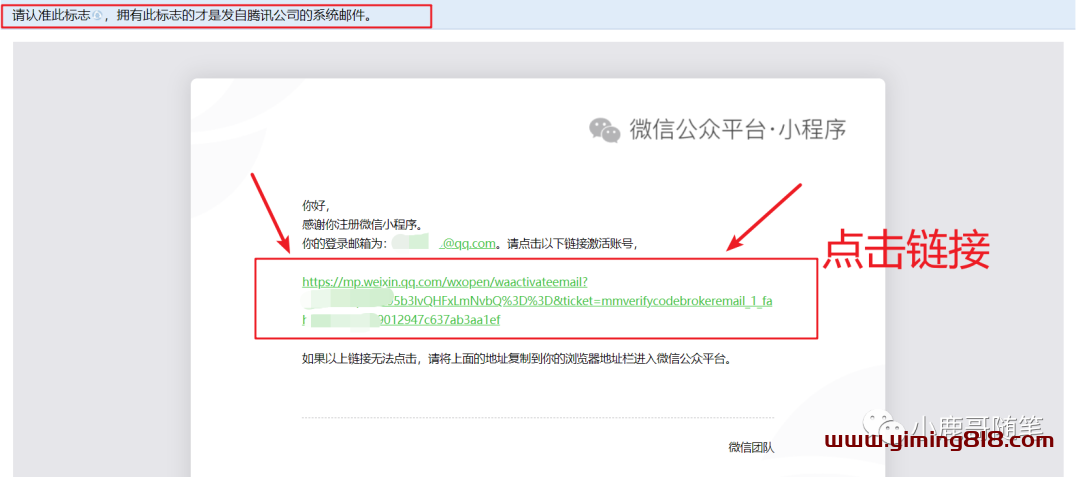Open the mp.weixin.qq.com activation link

pos(451,283)
